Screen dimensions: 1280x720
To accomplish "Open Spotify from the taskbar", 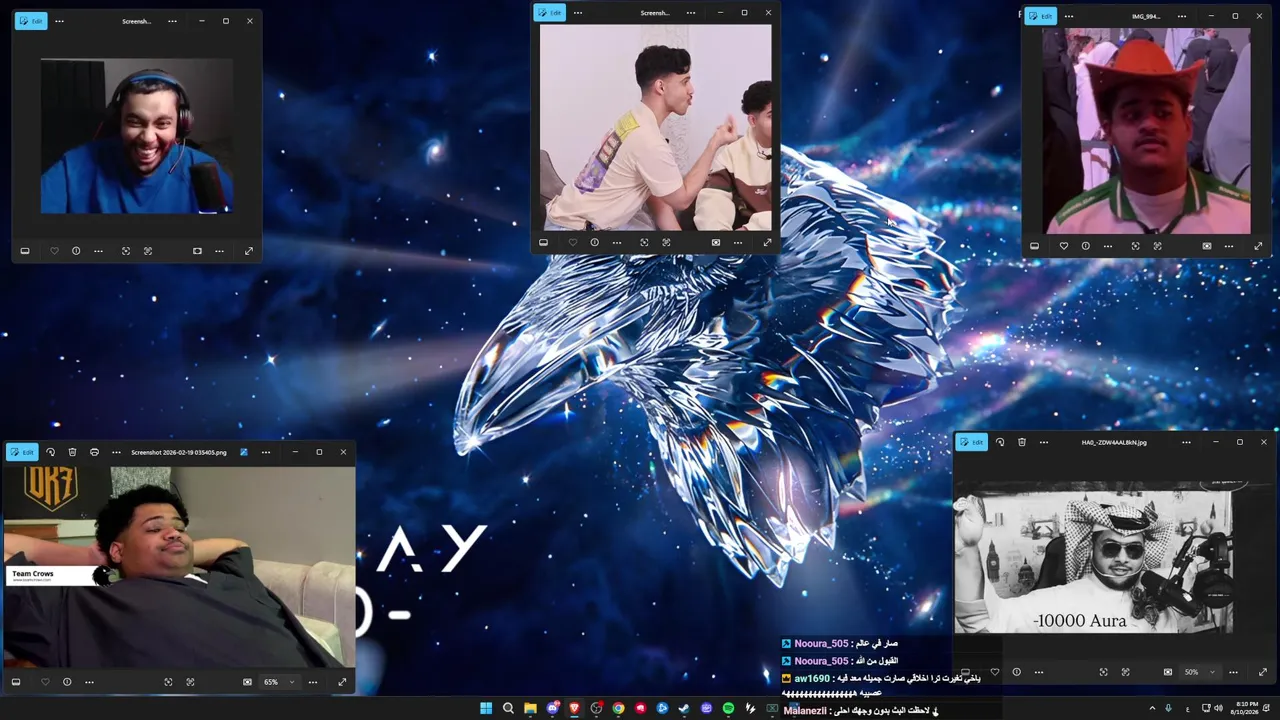I will (728, 709).
